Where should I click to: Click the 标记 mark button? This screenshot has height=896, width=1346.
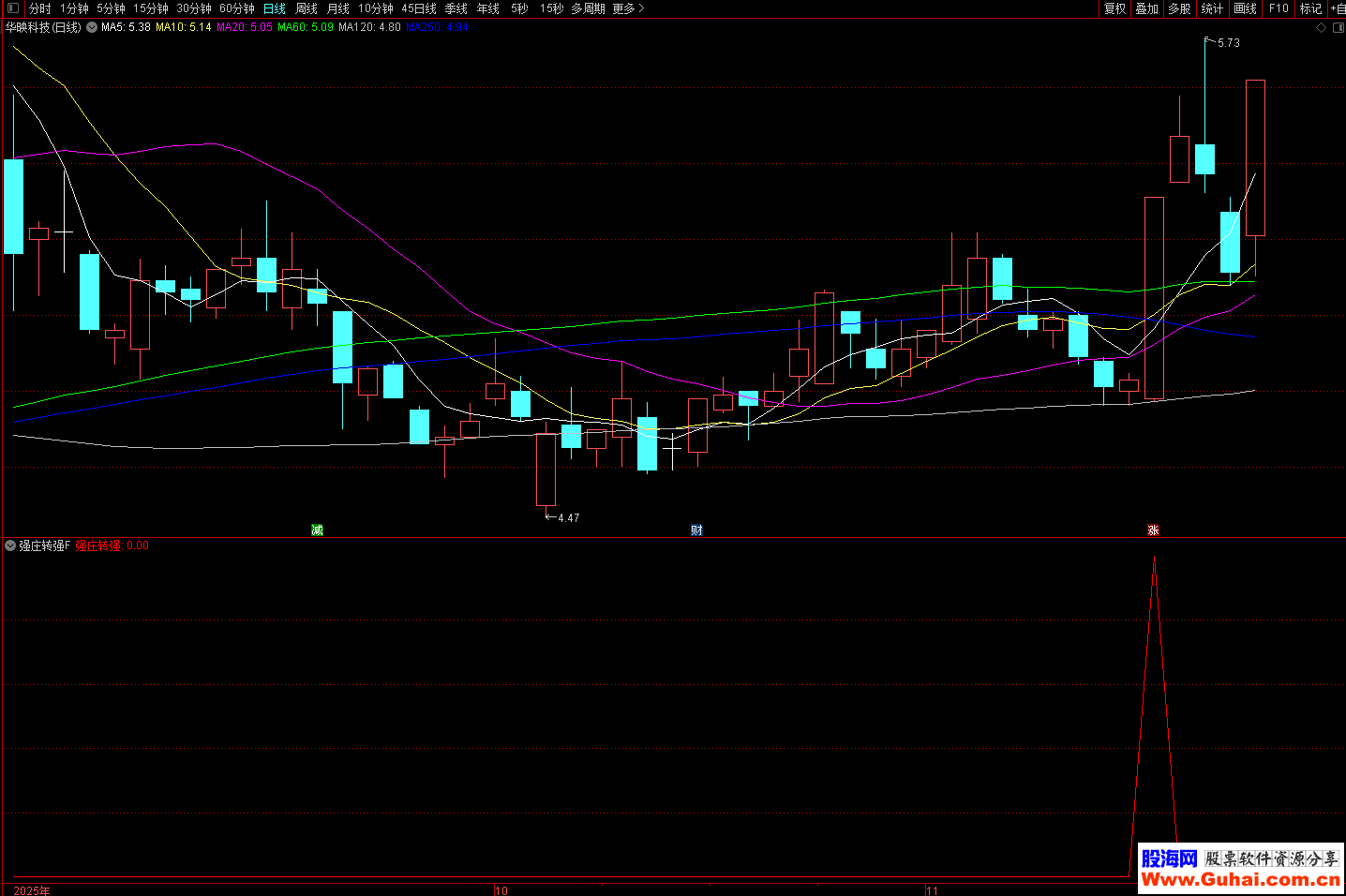[1310, 8]
